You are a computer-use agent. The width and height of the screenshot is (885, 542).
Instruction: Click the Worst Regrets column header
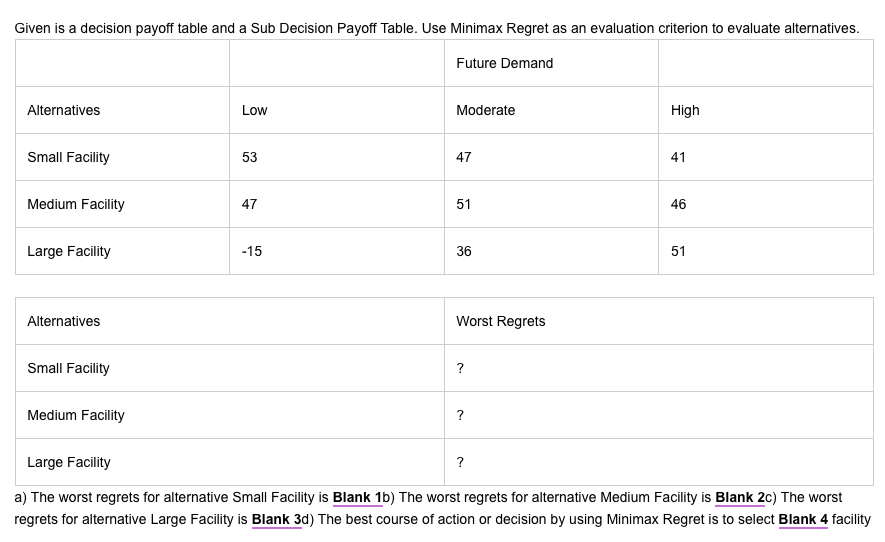(x=659, y=321)
